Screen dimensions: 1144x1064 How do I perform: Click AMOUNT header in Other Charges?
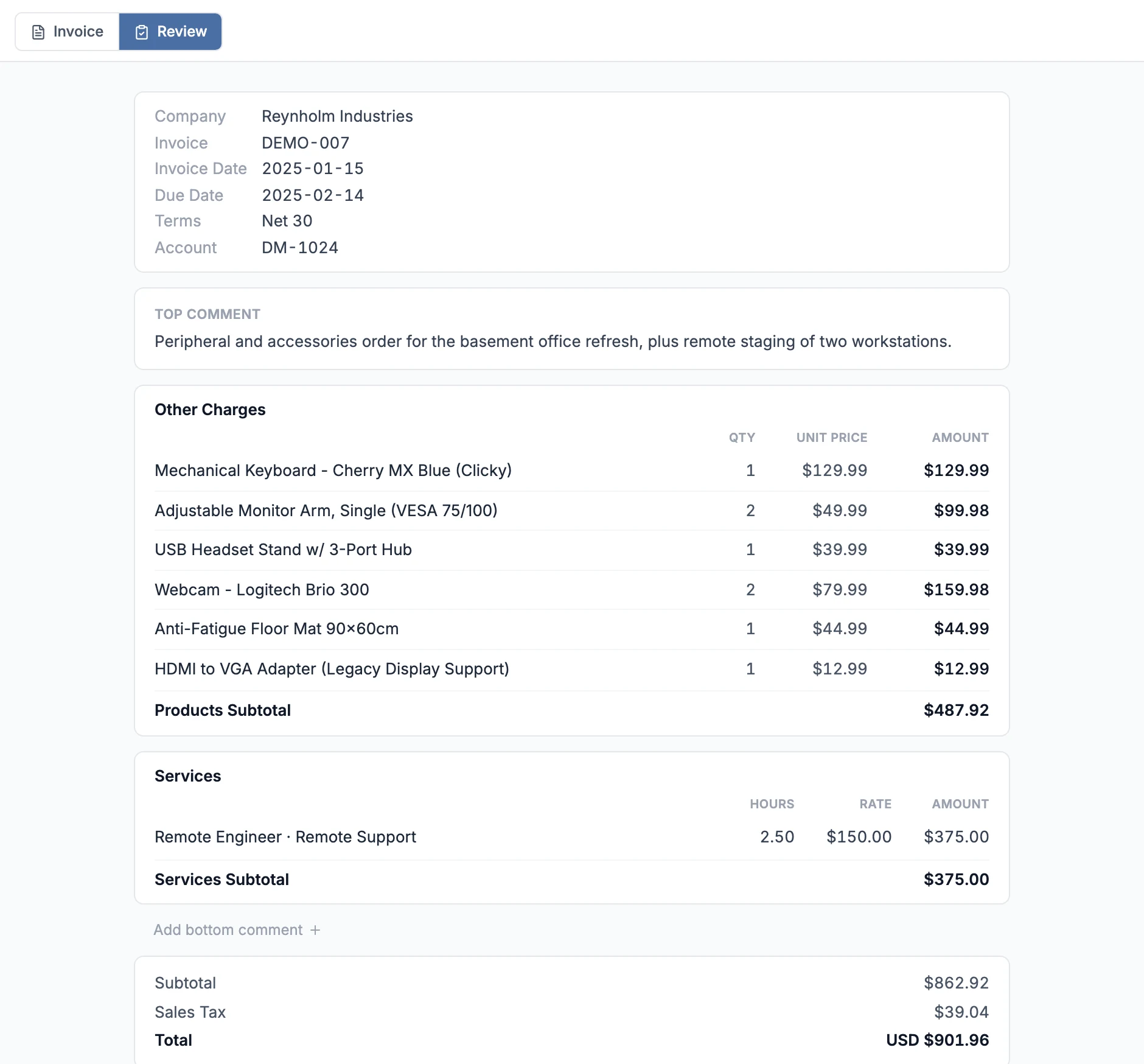[x=960, y=438]
